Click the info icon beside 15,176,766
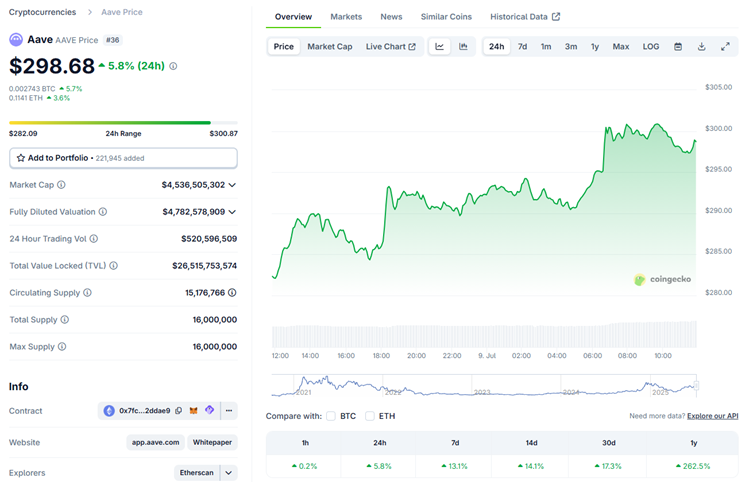This screenshot has height=482, width=753. tap(232, 292)
